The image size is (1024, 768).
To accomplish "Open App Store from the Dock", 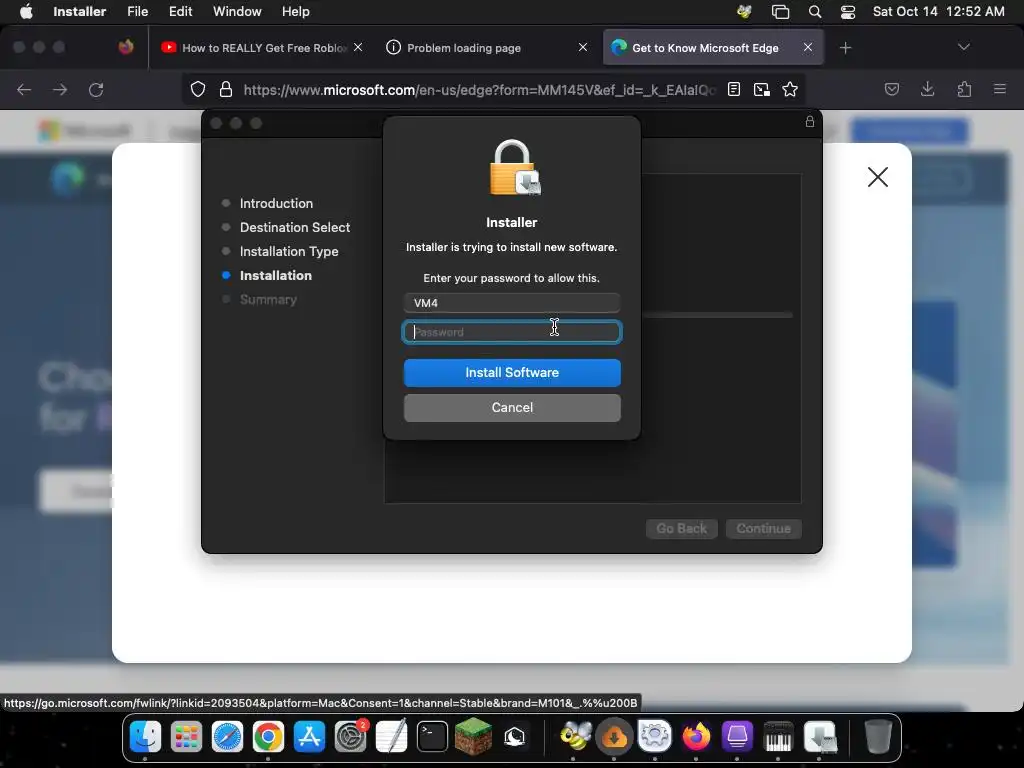I will coord(310,737).
